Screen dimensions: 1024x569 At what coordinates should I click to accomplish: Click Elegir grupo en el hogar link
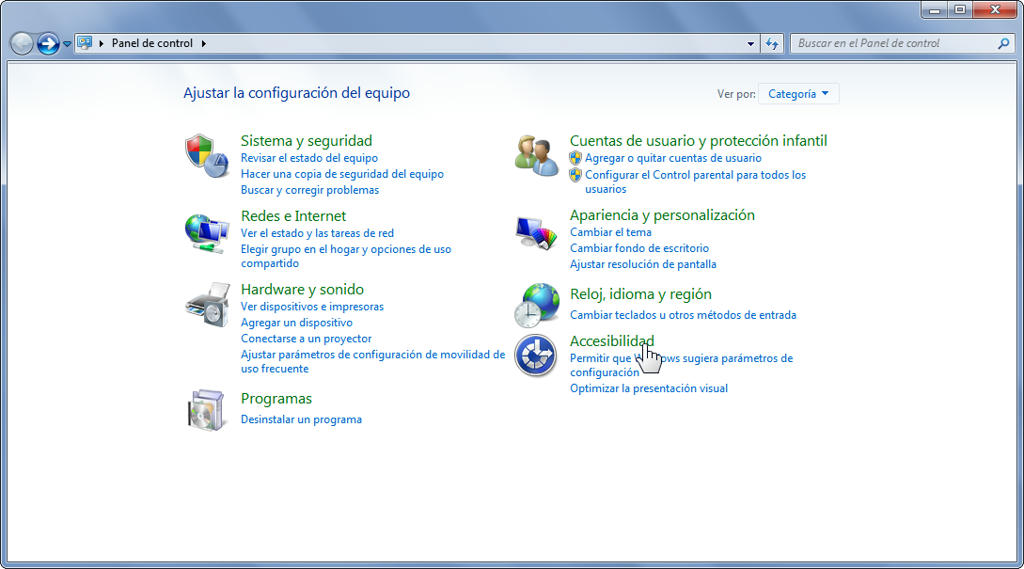click(345, 256)
